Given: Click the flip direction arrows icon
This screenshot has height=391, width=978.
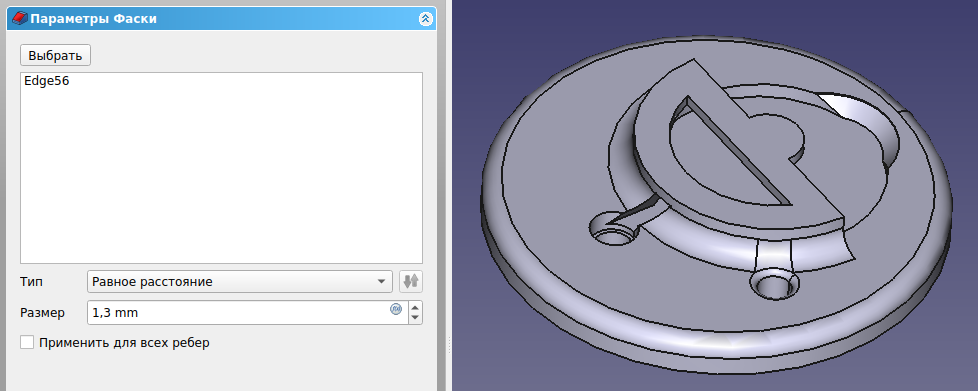Looking at the screenshot, I should 410,282.
